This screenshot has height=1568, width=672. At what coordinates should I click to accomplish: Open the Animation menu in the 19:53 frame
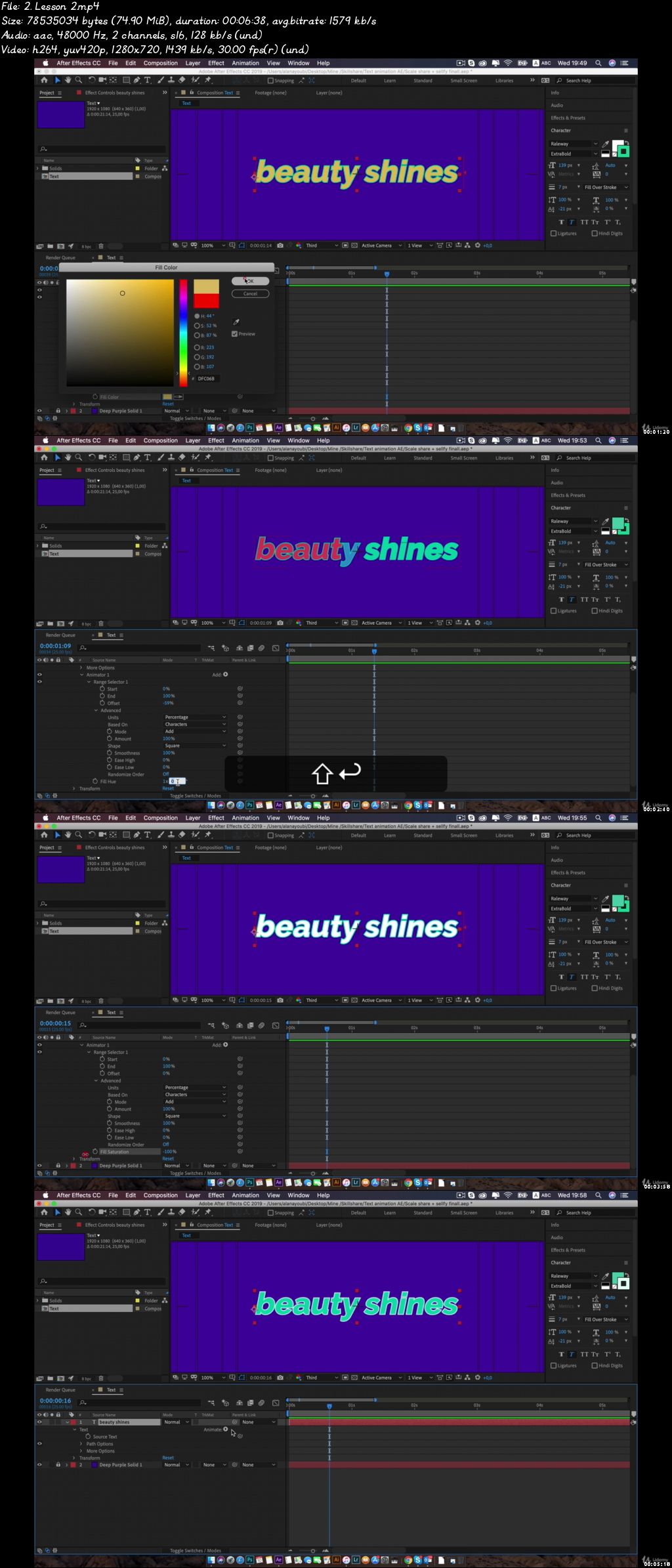coord(245,440)
